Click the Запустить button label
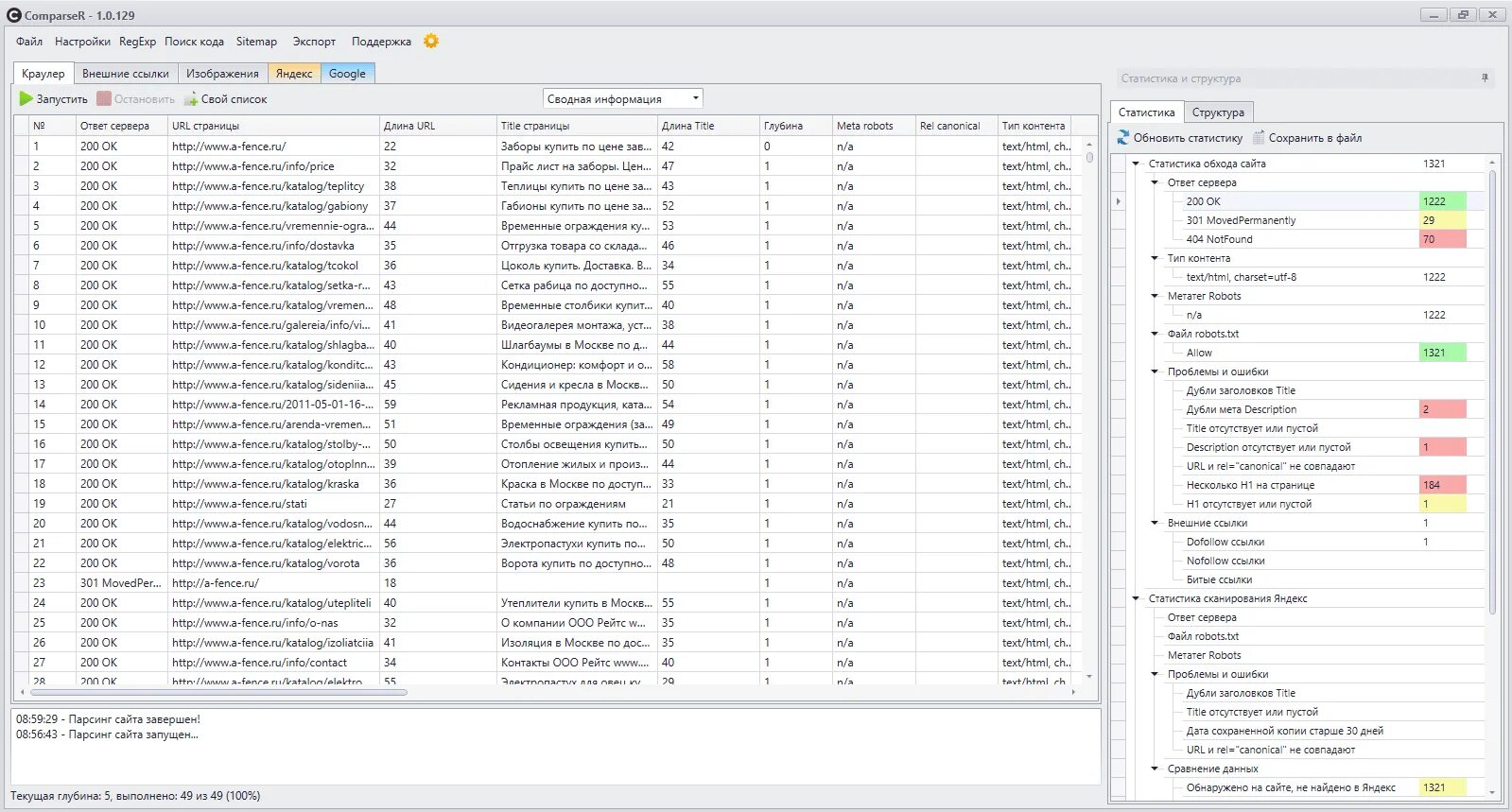This screenshot has width=1512, height=812. click(x=61, y=99)
